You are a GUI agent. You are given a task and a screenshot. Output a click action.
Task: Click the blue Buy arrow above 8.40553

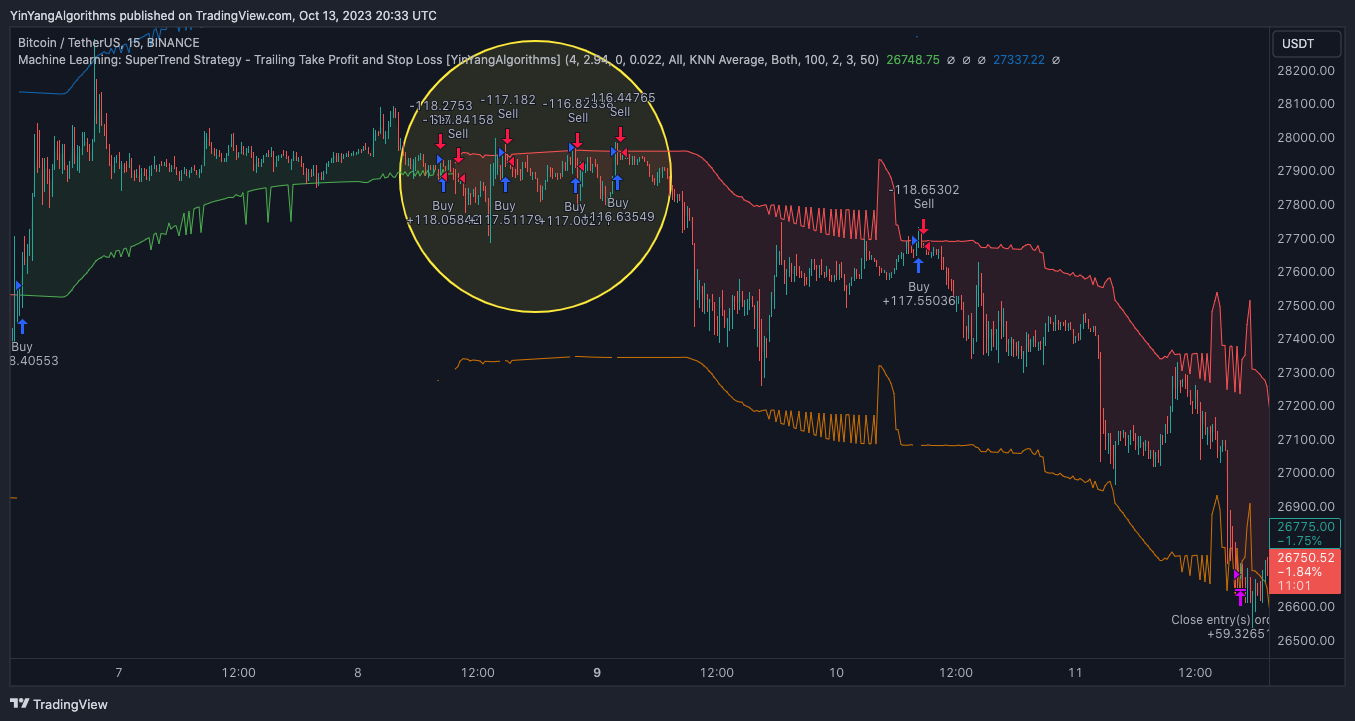click(x=22, y=326)
